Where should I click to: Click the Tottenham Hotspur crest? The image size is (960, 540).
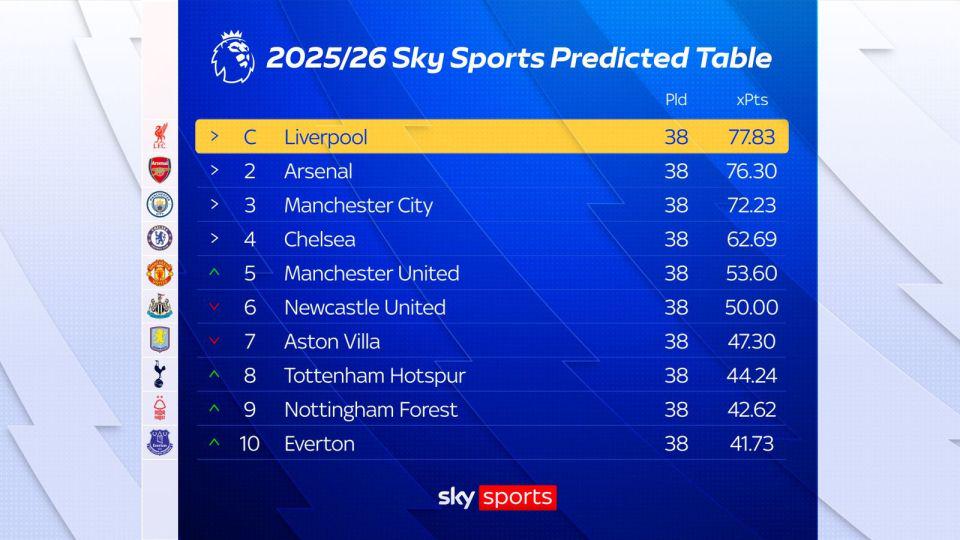[160, 374]
